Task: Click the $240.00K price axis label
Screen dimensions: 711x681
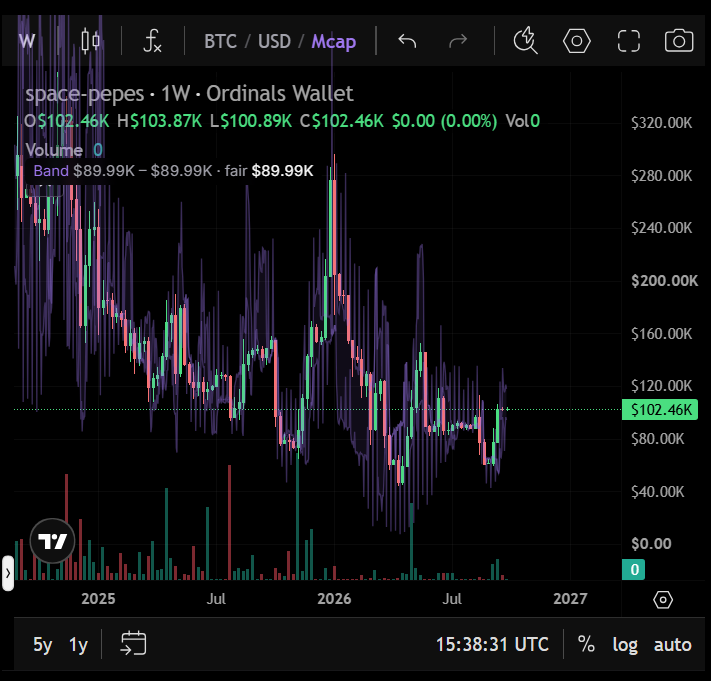Action: click(662, 228)
